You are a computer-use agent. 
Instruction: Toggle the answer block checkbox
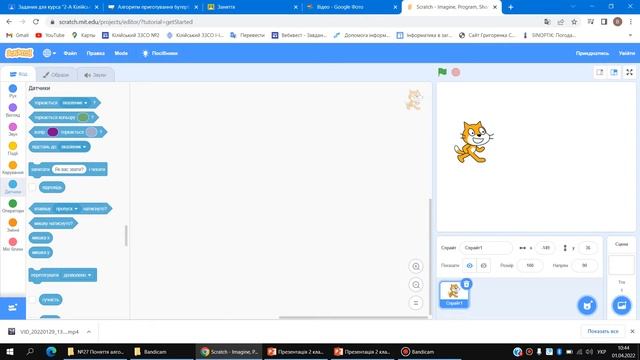coord(33,187)
